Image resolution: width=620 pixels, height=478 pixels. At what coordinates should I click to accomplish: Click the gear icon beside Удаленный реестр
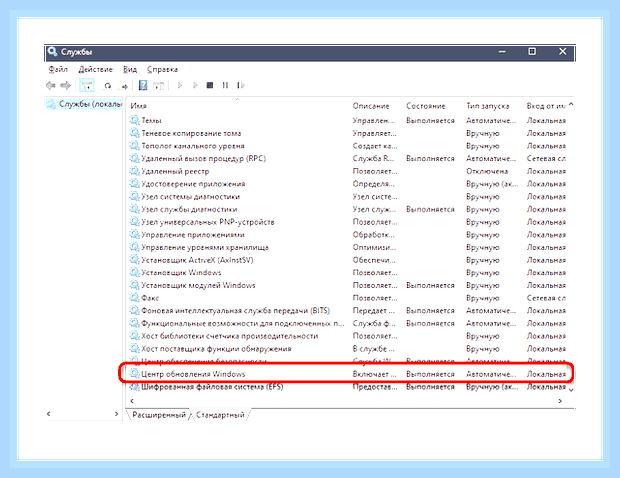click(x=134, y=171)
